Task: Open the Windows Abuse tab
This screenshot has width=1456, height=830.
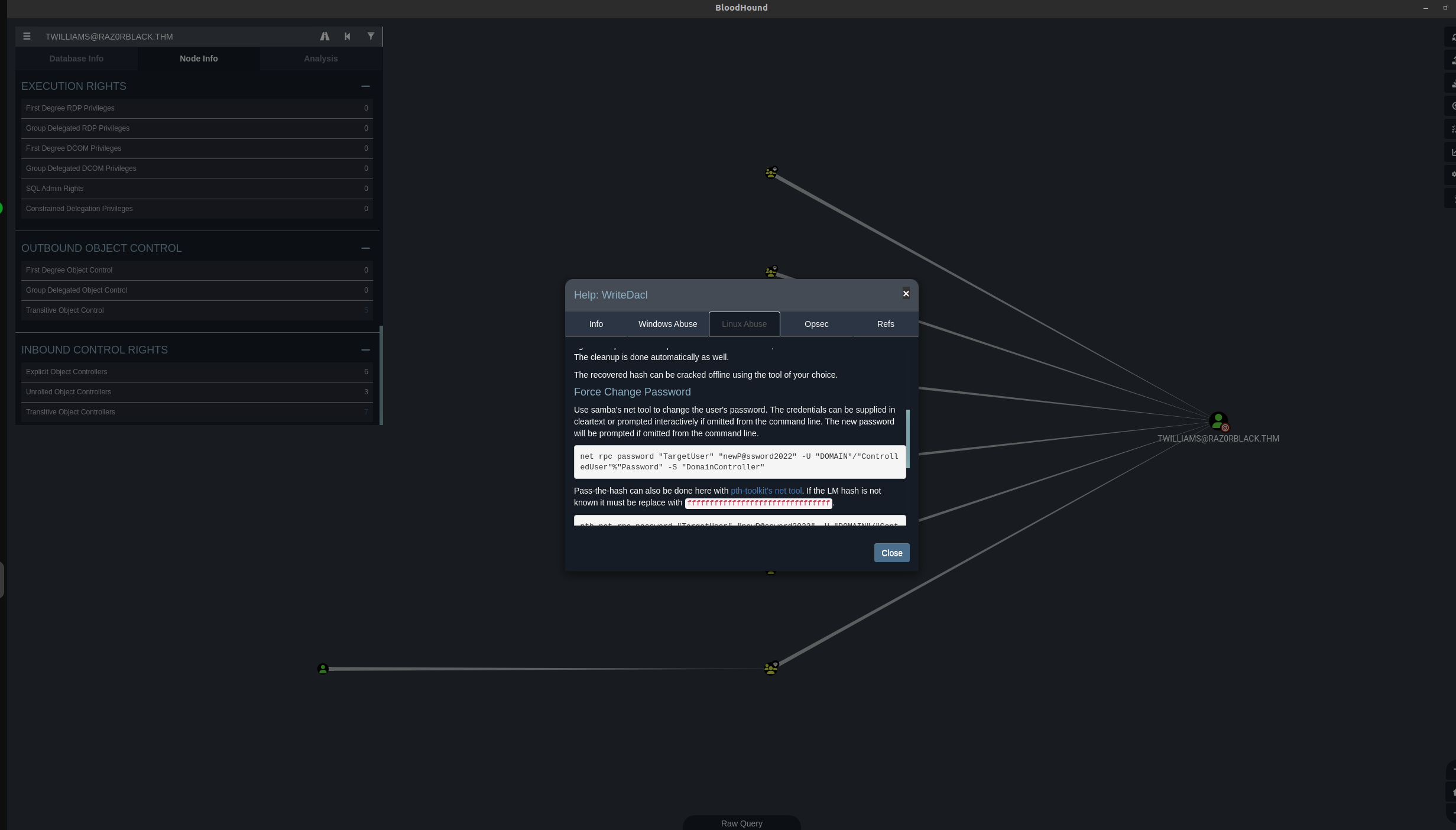Action: pyautogui.click(x=668, y=324)
